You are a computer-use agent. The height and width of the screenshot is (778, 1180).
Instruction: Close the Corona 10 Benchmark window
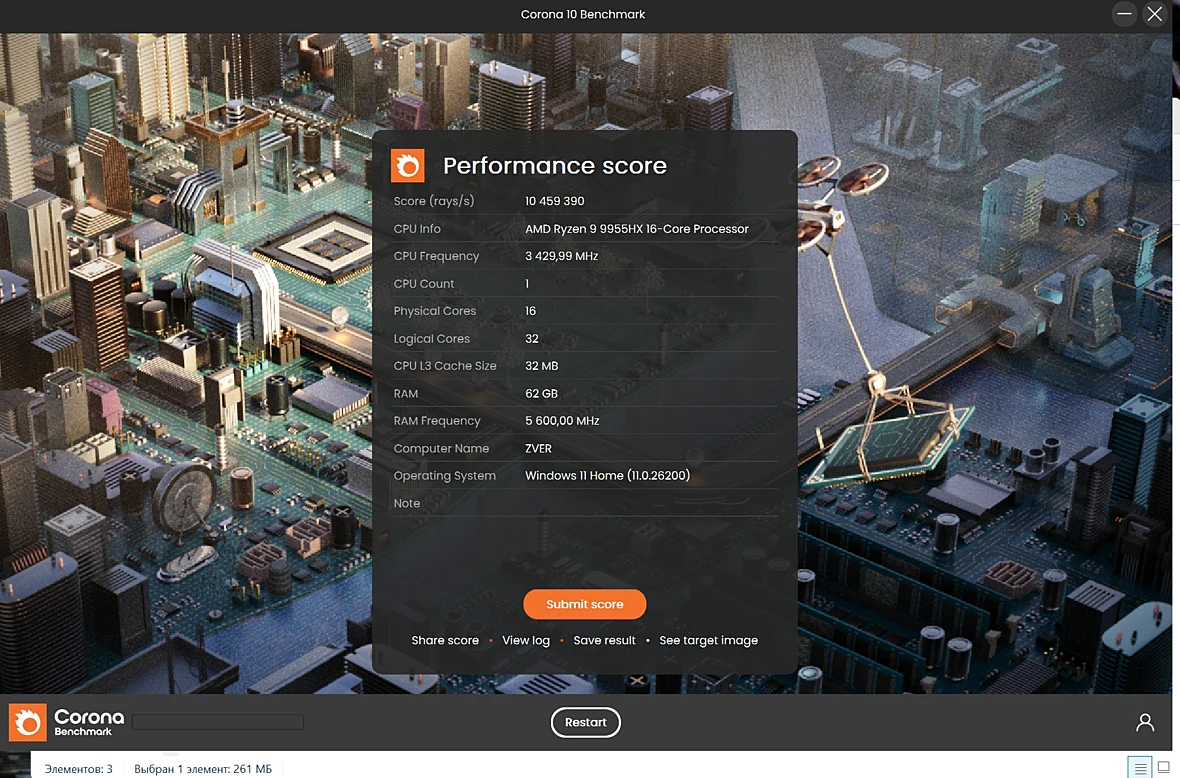pos(1154,14)
